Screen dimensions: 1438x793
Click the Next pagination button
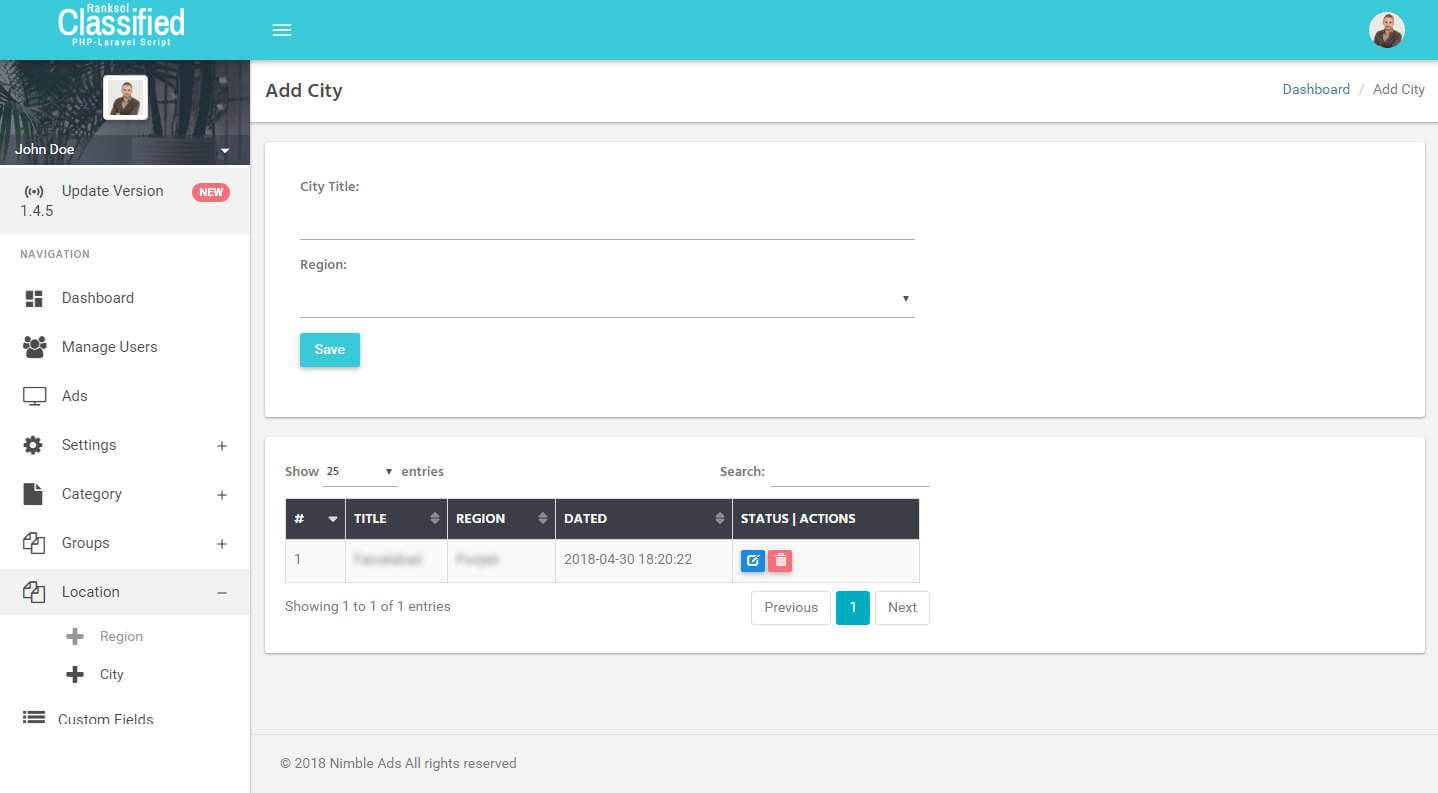[902, 607]
